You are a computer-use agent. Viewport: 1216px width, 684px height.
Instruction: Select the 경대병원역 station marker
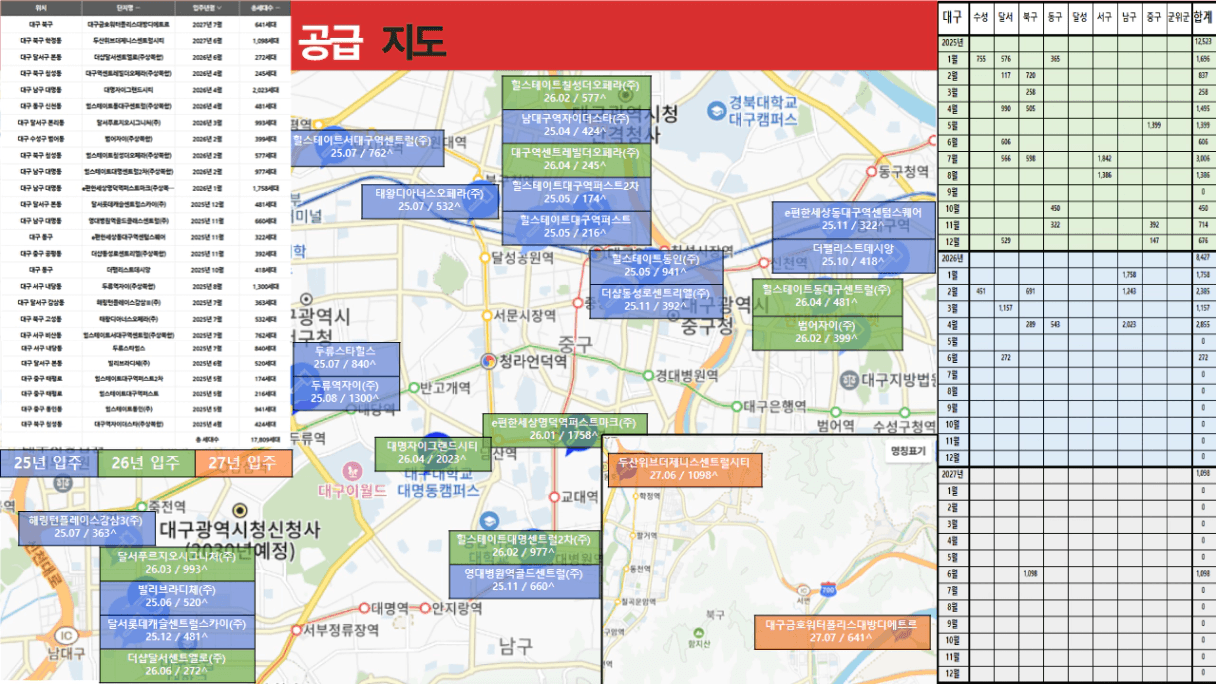point(647,376)
